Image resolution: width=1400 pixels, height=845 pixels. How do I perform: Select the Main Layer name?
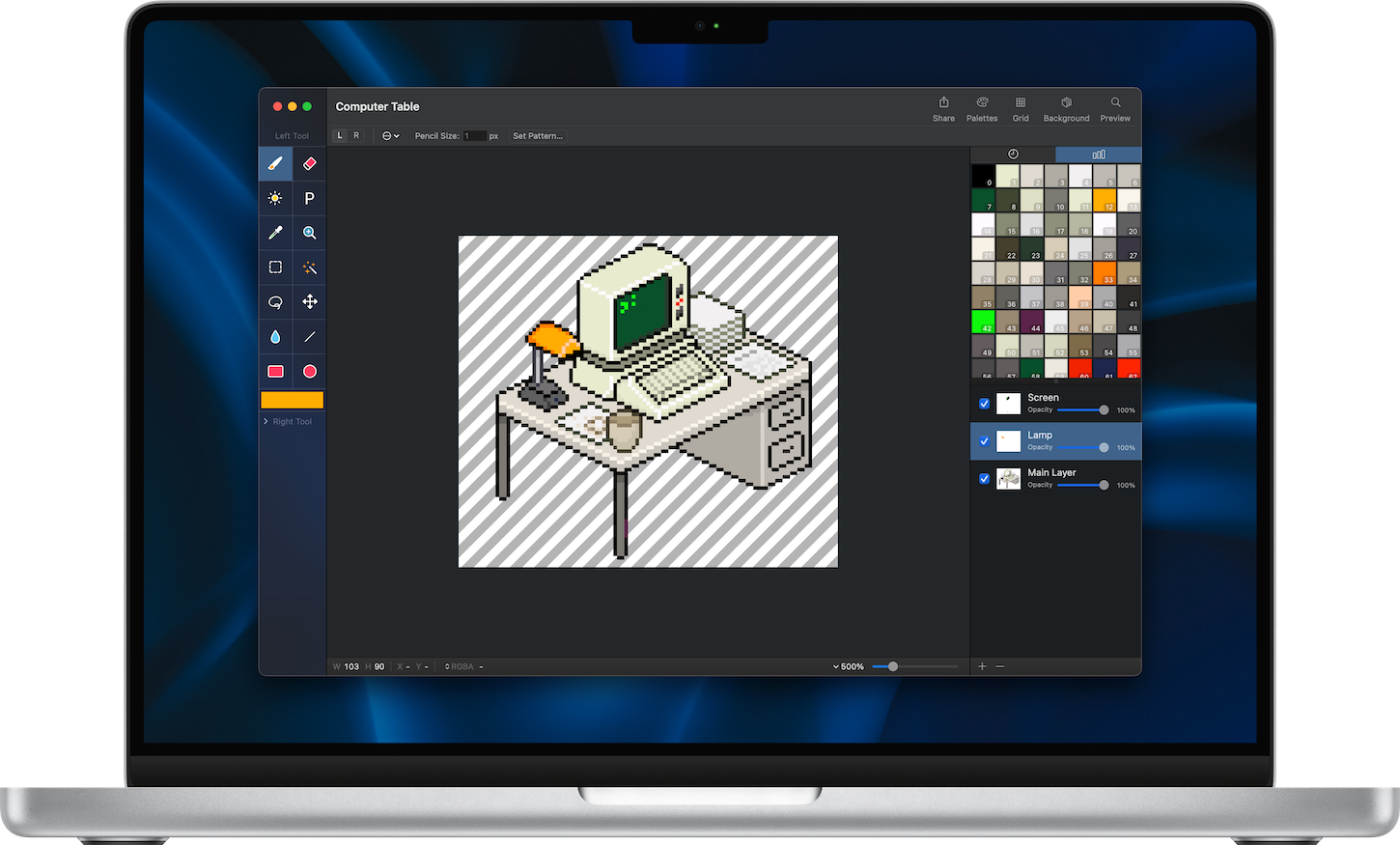click(1051, 473)
